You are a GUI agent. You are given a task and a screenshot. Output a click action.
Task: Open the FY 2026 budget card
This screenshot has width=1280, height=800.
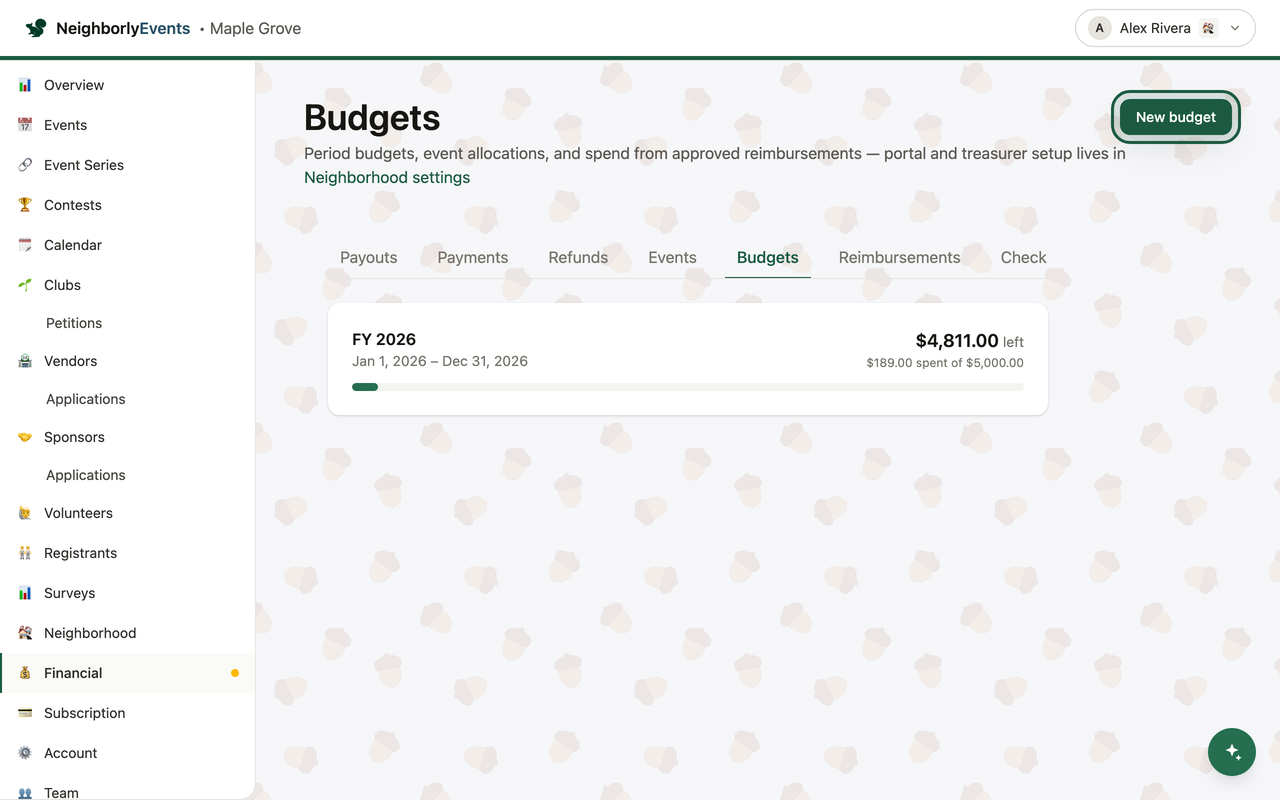688,359
